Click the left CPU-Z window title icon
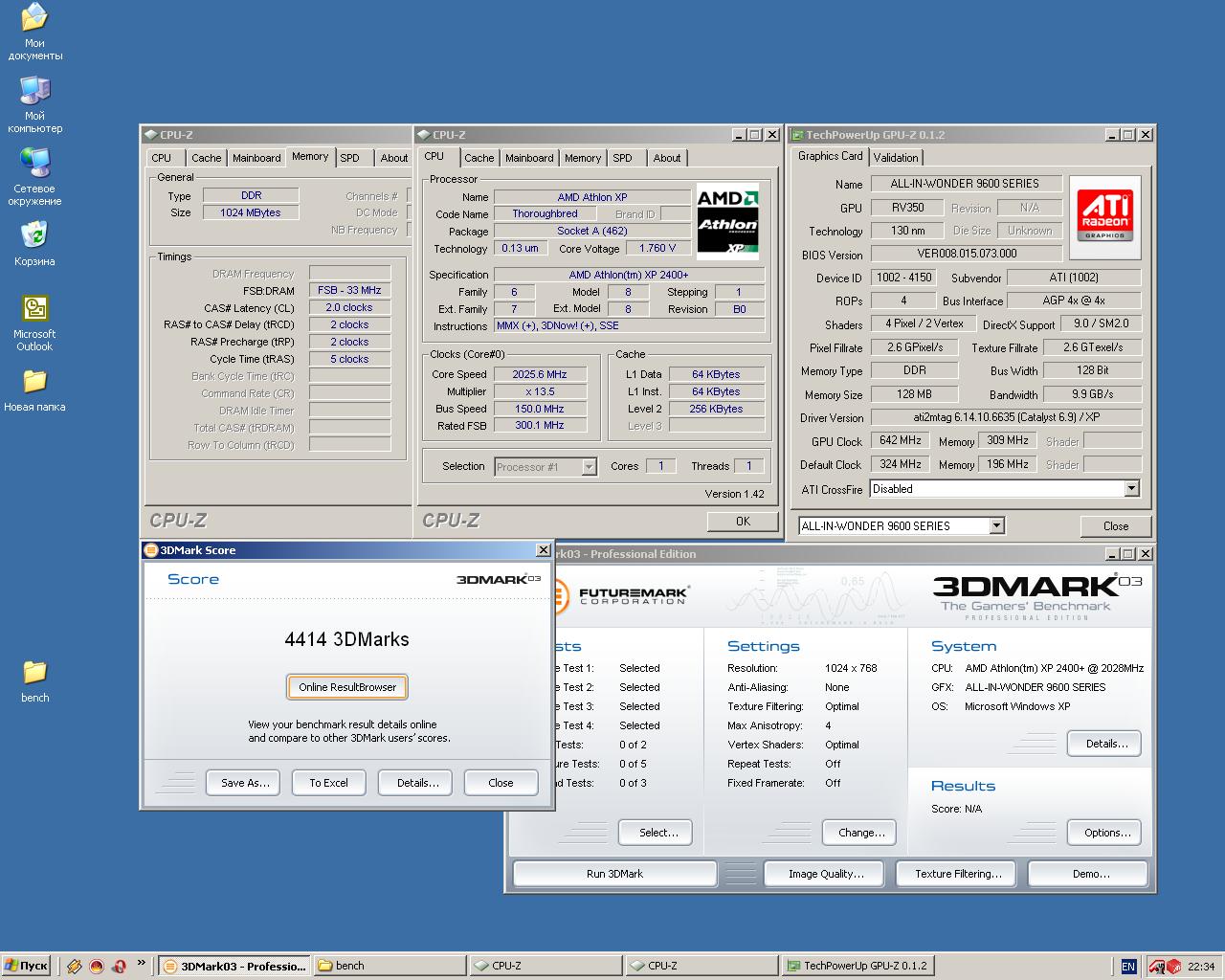 click(x=151, y=135)
